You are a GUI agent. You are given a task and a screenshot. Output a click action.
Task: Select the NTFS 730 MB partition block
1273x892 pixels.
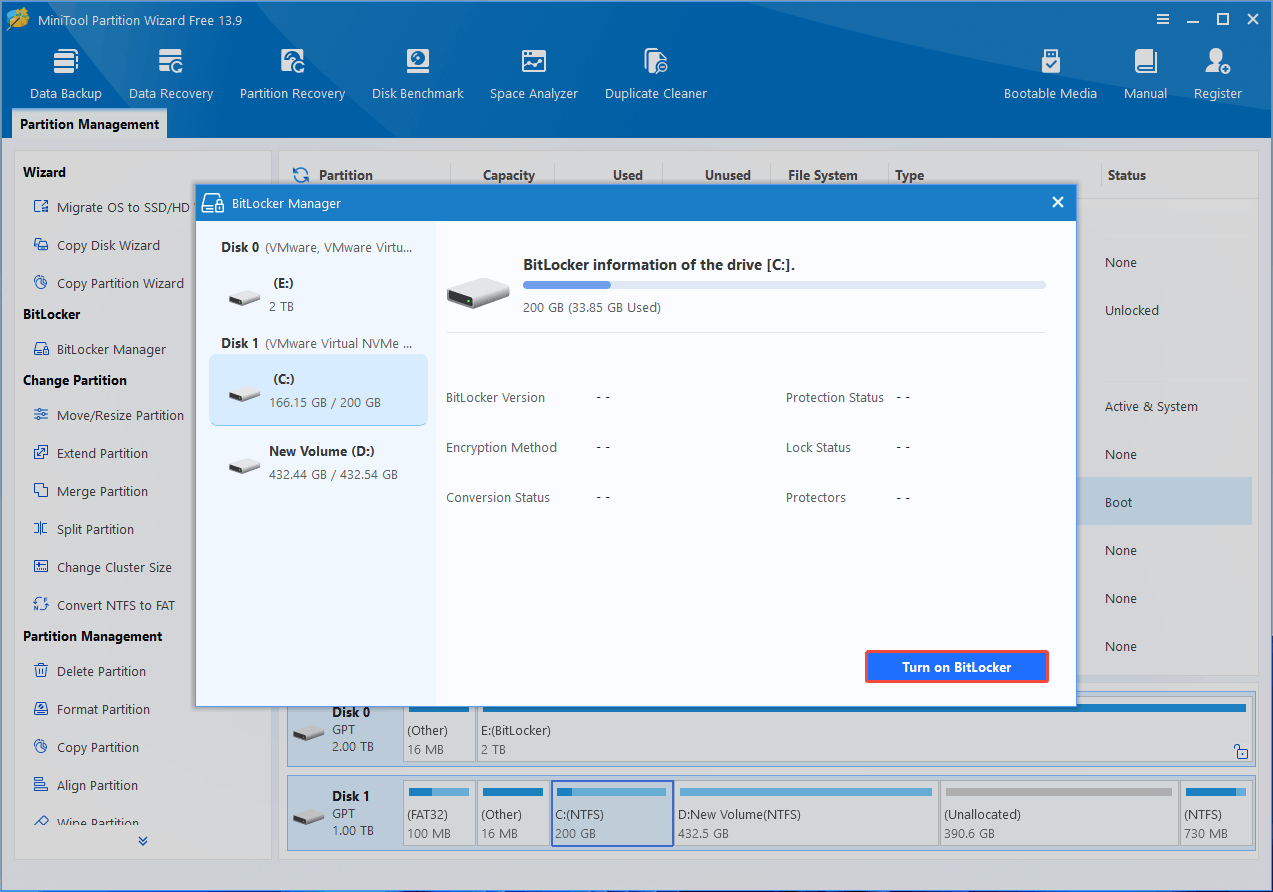(1215, 813)
